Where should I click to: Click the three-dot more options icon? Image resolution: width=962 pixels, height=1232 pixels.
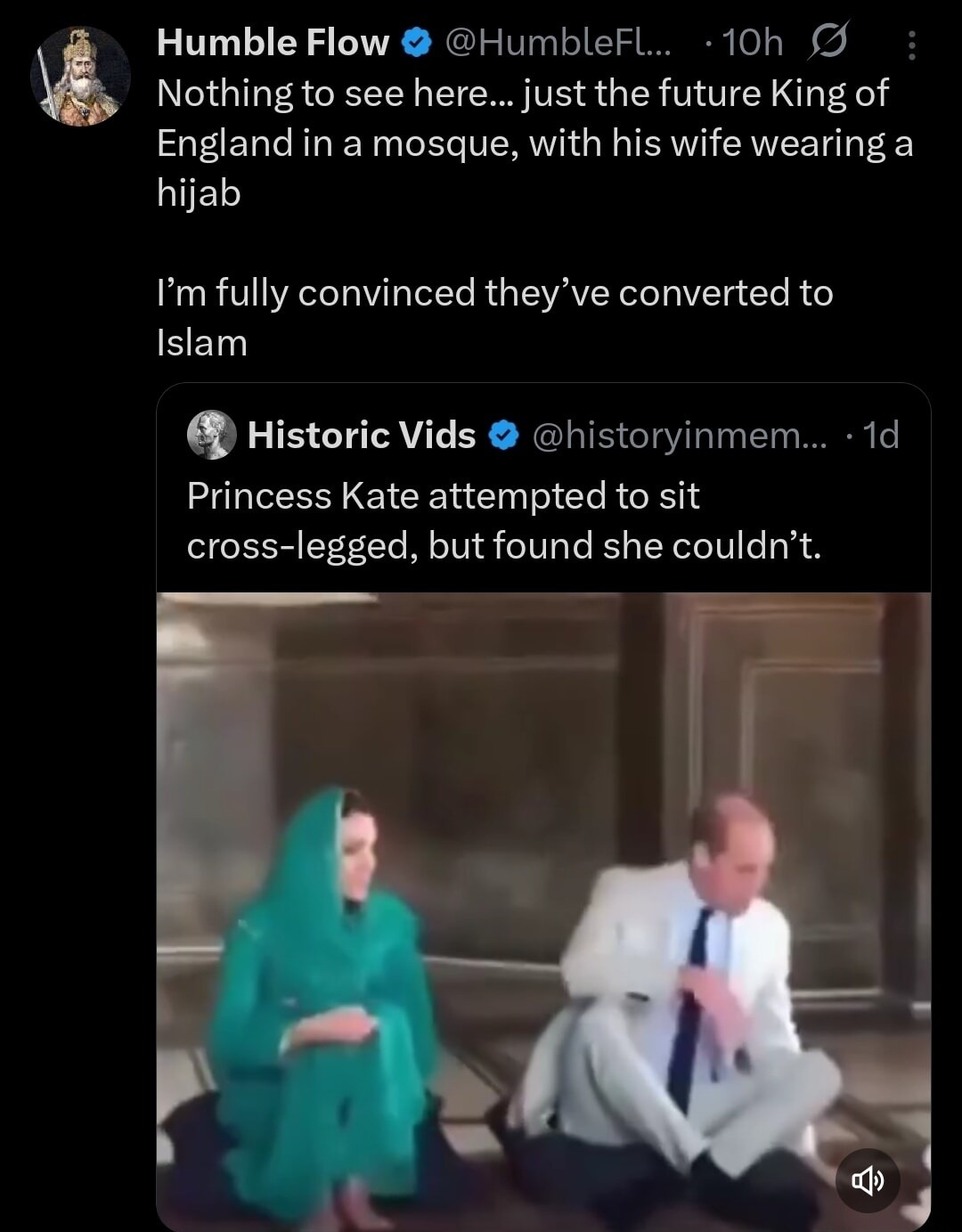click(x=910, y=42)
